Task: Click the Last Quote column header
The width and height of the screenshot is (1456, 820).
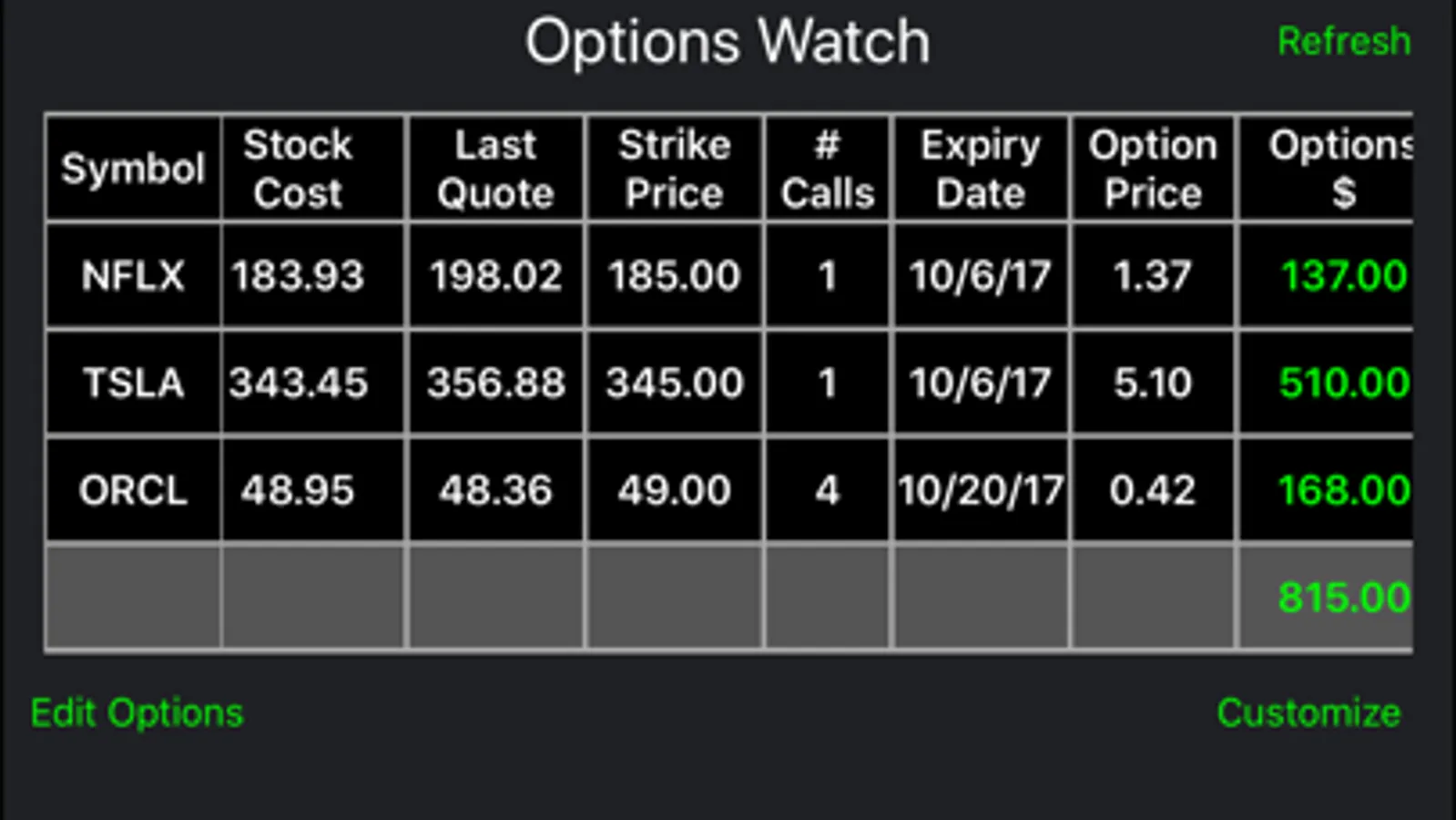Action: tap(495, 169)
